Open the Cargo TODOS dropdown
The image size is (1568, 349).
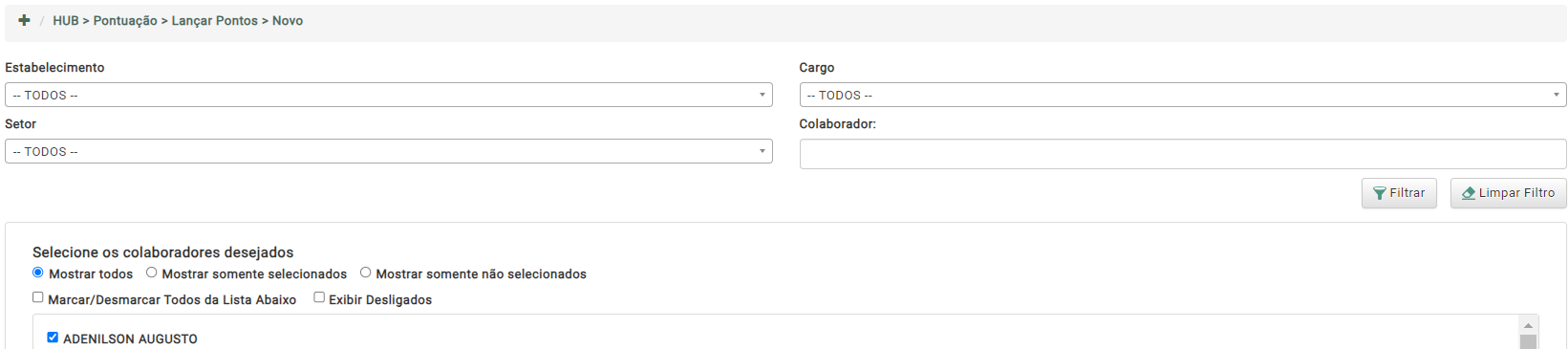coord(1183,95)
